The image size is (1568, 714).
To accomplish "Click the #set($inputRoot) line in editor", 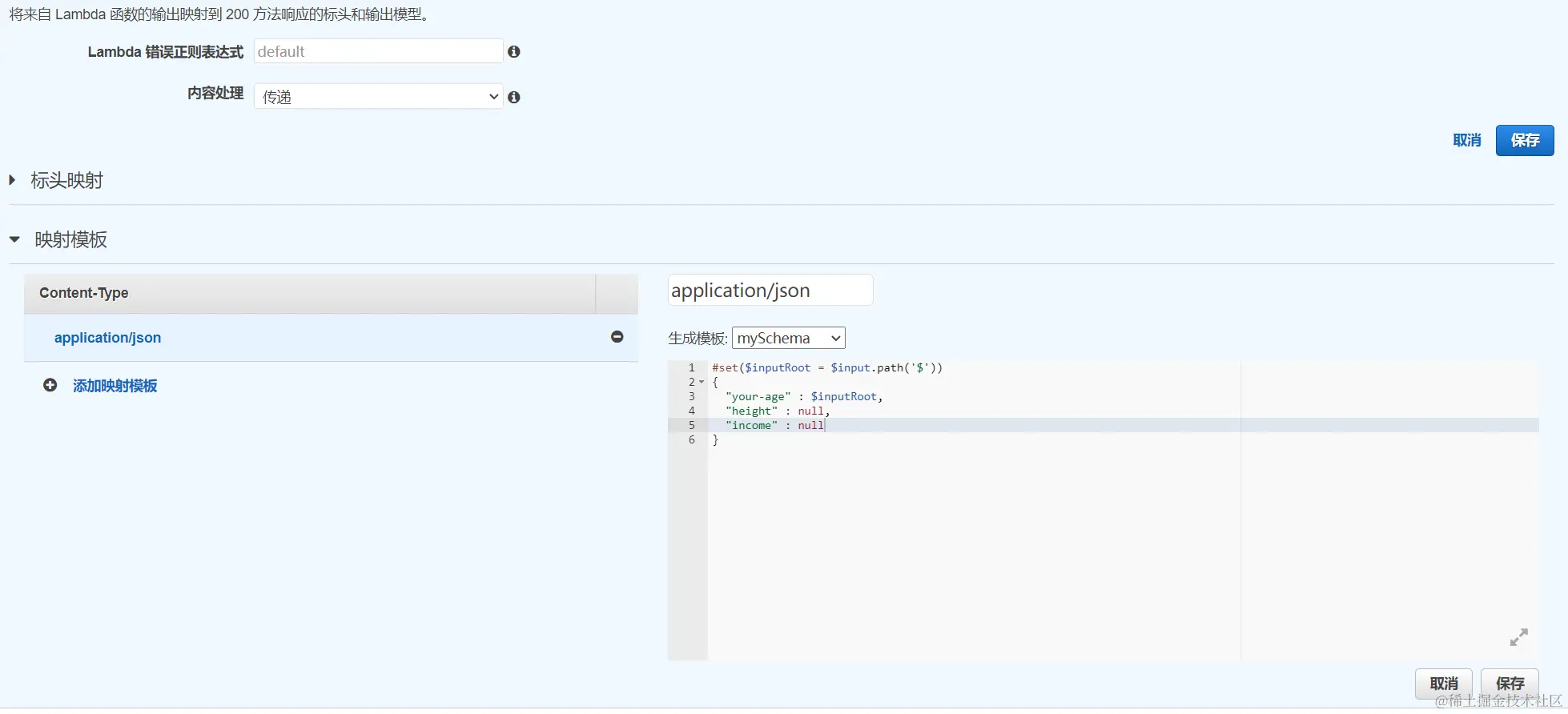I will point(826,367).
